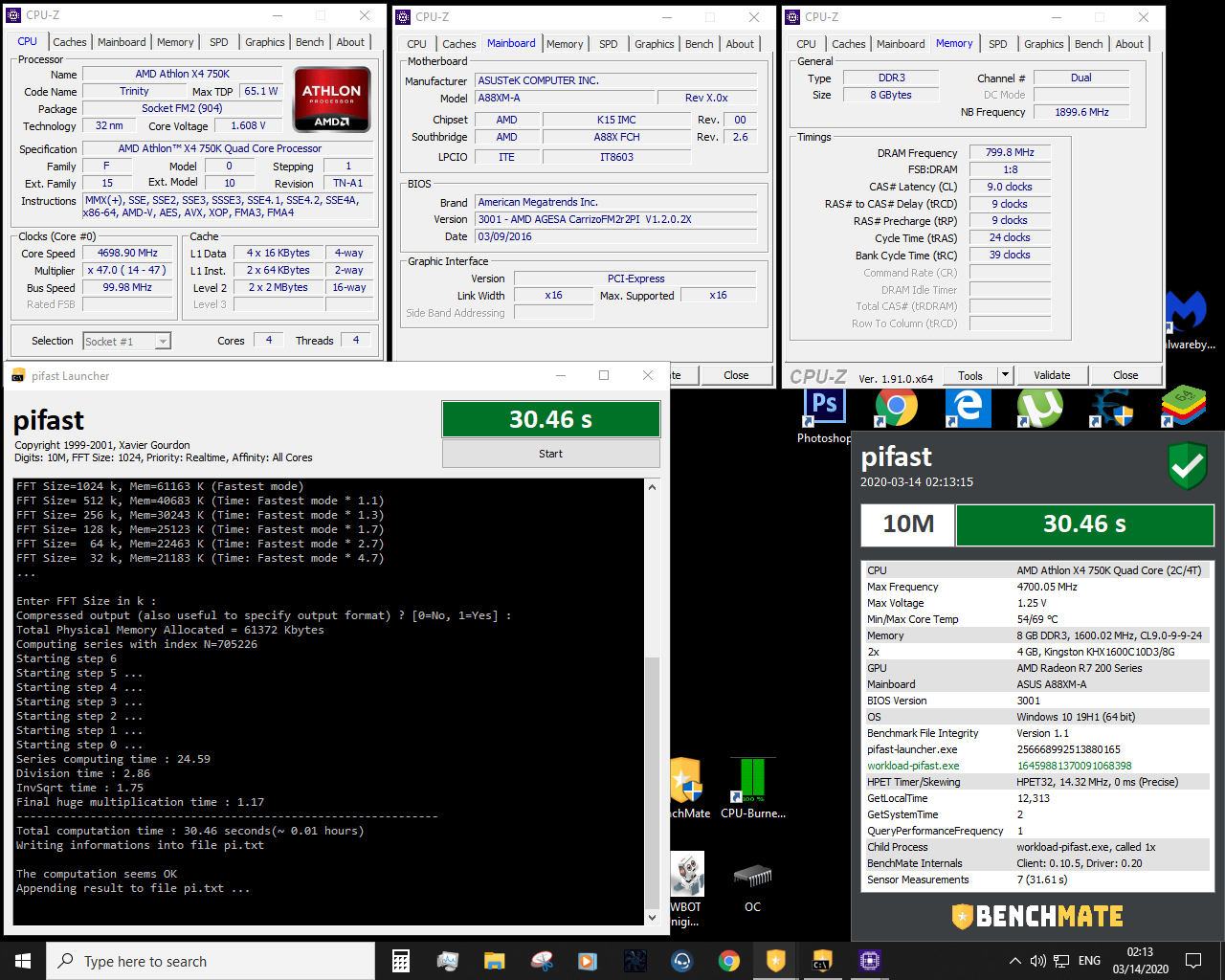
Task: Click Close button in Mainboard CPU-Z window
Action: point(736,375)
